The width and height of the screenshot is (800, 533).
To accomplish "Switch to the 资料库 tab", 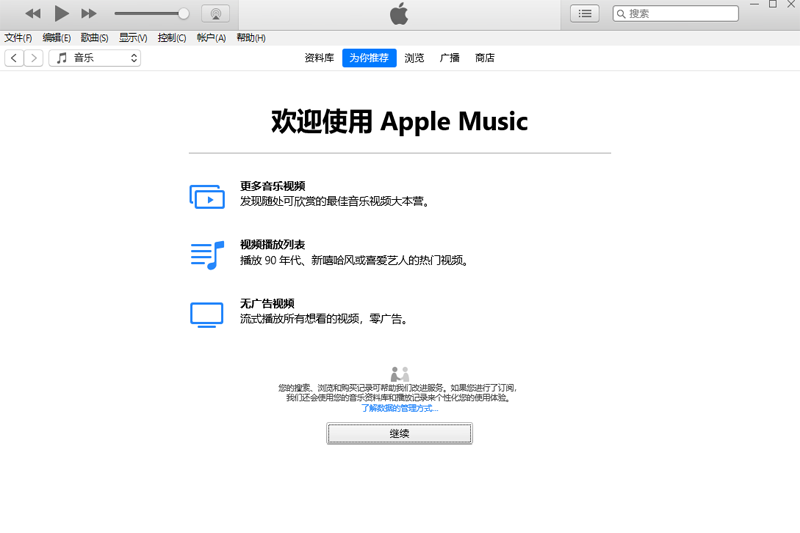I will [x=319, y=58].
